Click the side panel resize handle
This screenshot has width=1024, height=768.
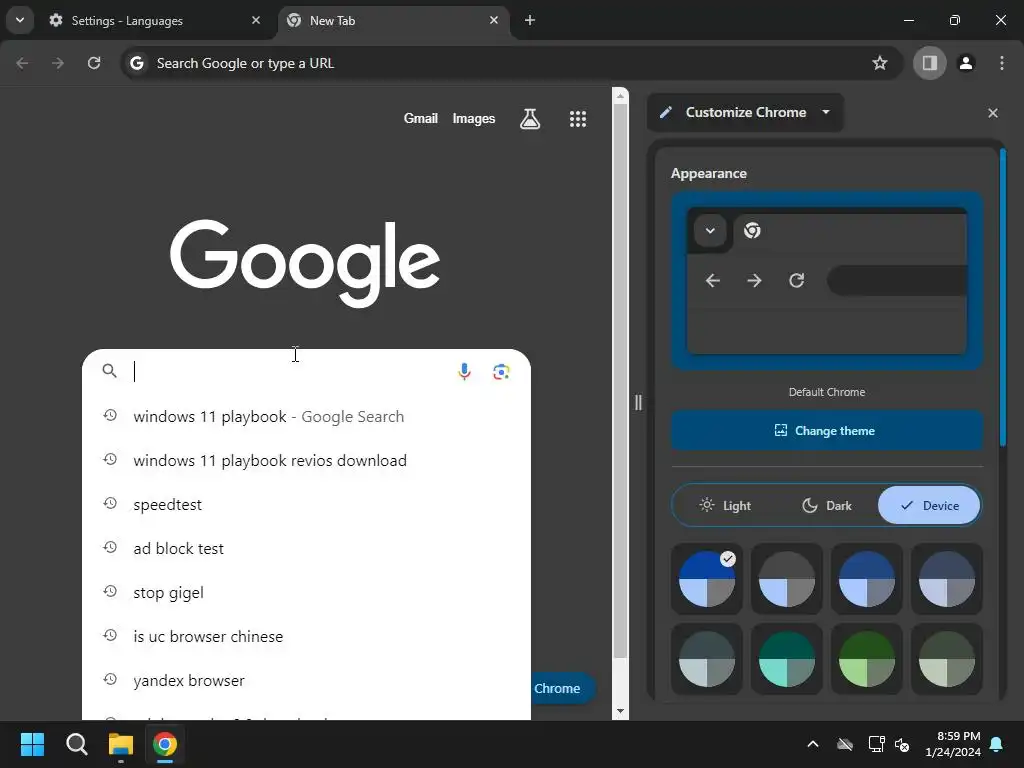tap(638, 402)
